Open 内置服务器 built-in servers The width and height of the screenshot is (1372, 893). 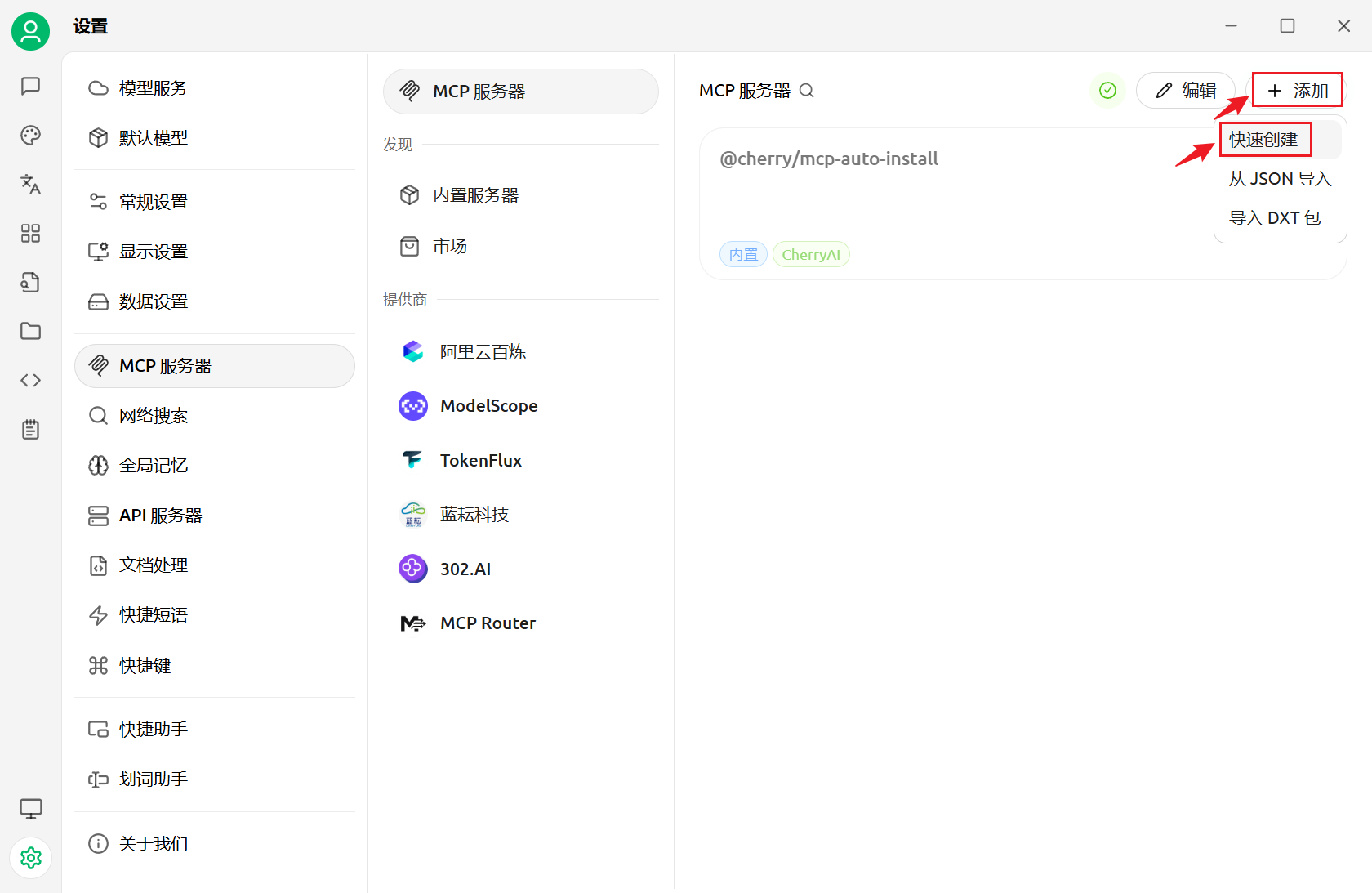521,195
